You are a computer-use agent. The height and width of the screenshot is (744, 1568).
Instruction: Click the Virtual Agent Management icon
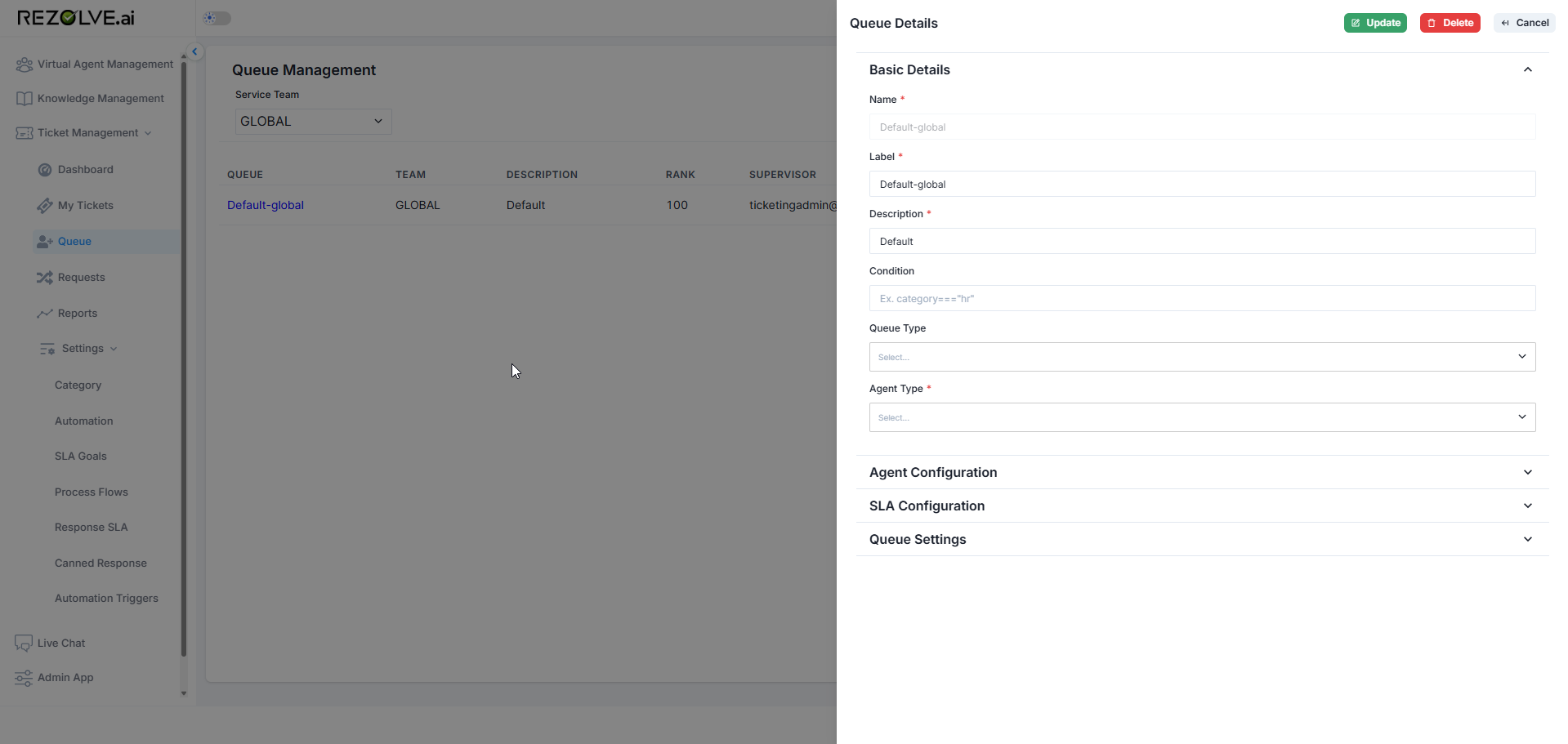[x=25, y=65]
